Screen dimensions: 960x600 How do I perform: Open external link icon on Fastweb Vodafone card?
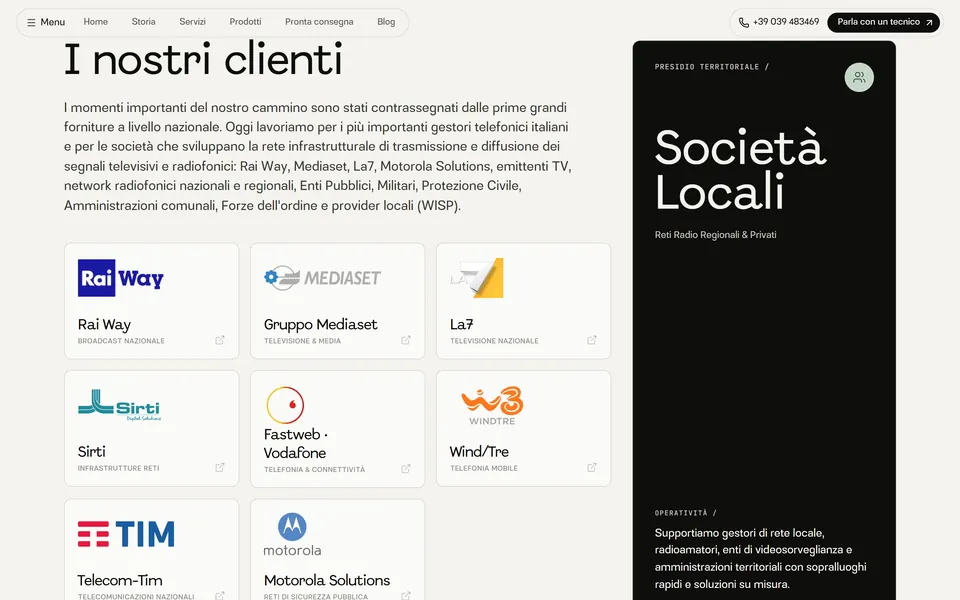(x=406, y=468)
